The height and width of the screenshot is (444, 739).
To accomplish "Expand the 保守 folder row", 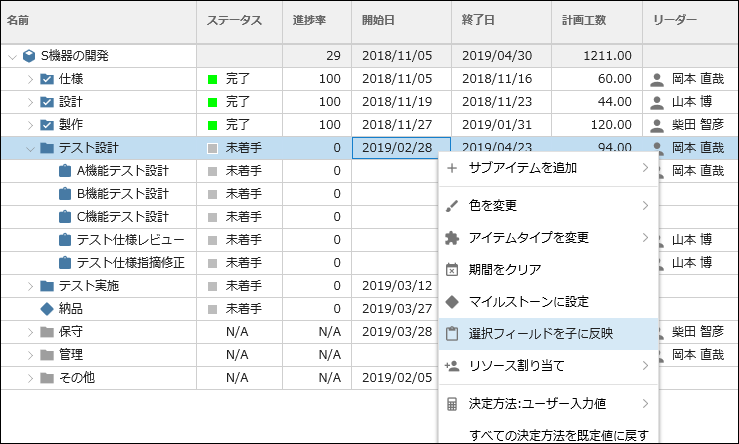I will (31, 332).
